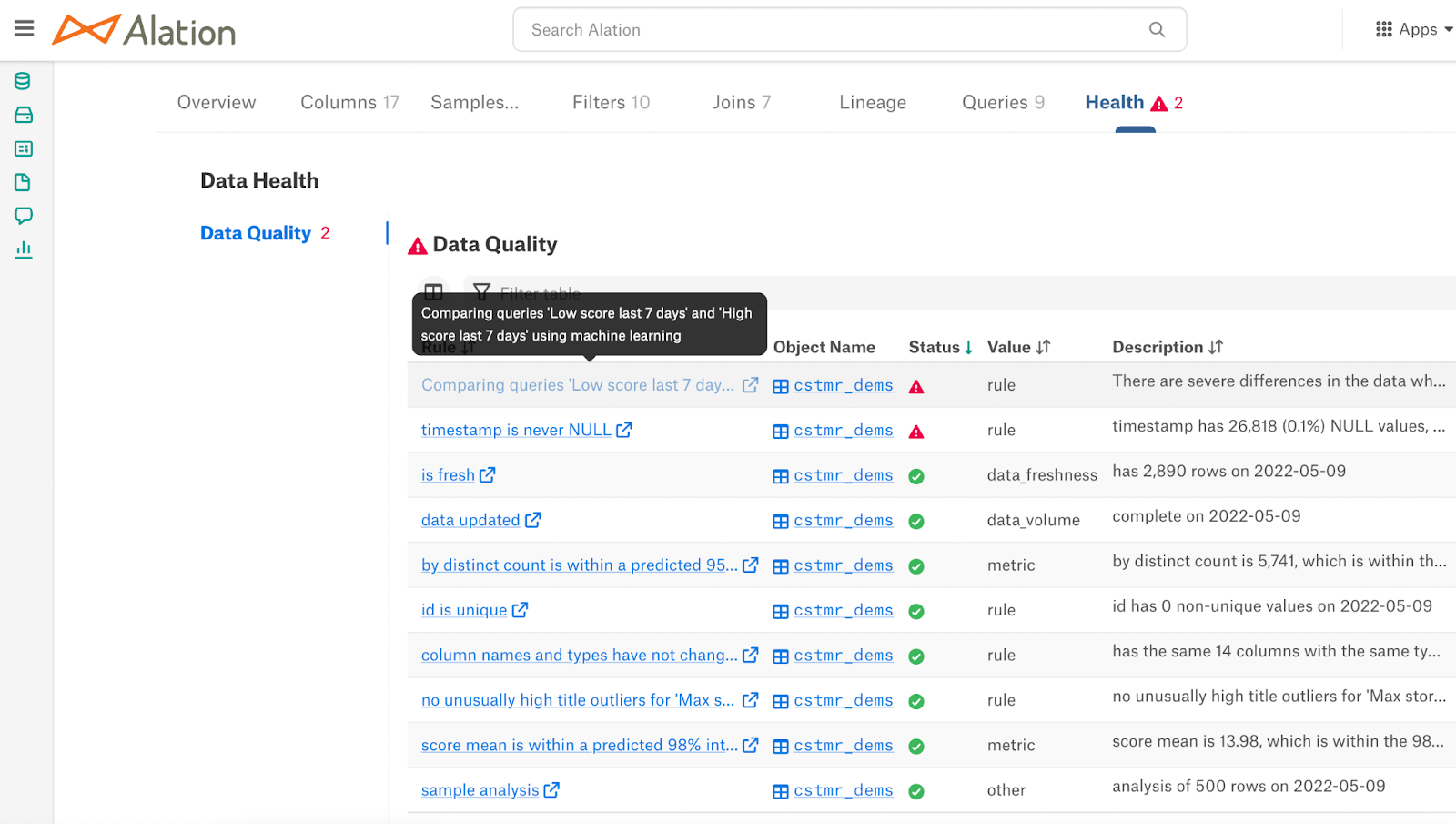Click 'complete on 2022-05-09' description
This screenshot has height=824, width=1456.
[x=1207, y=516]
